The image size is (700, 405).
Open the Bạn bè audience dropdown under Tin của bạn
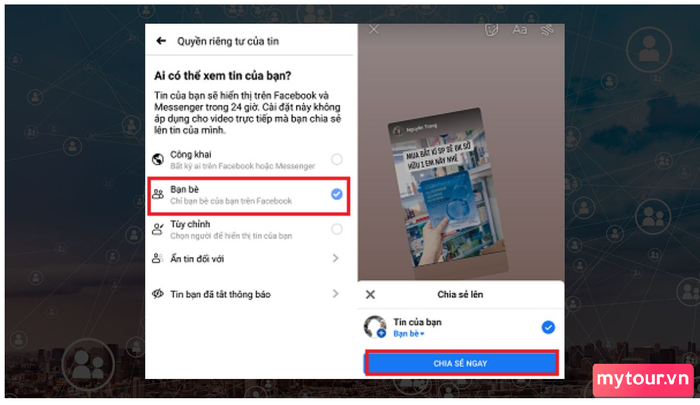pos(408,334)
